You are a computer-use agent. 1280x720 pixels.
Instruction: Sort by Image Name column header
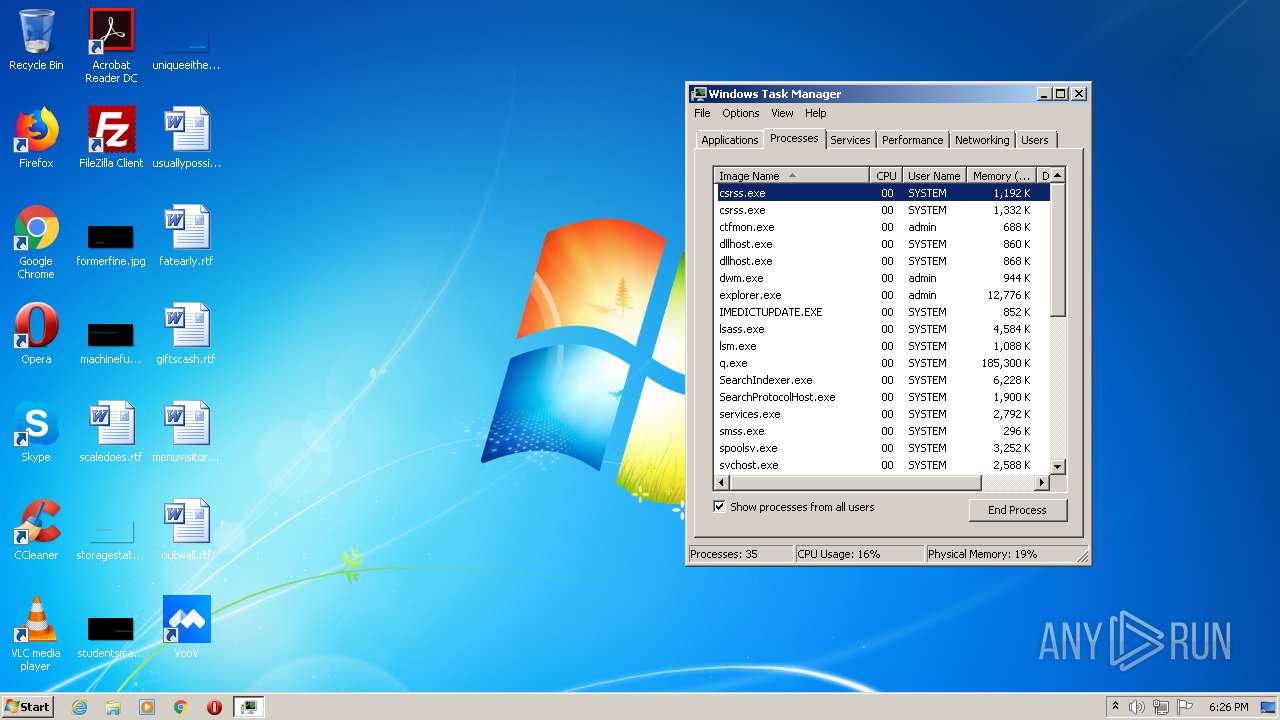coord(792,176)
